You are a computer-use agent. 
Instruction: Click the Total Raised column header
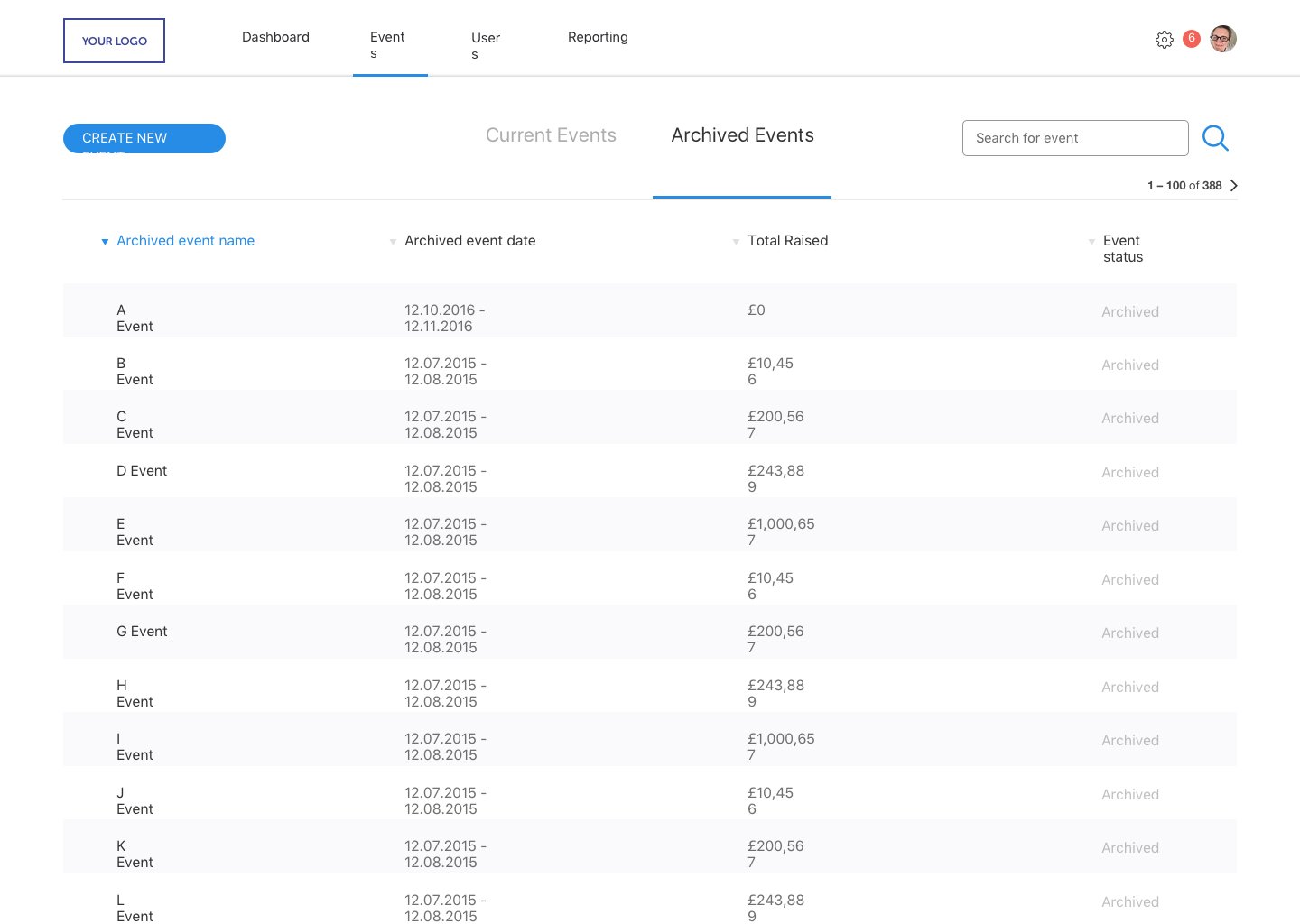point(787,241)
